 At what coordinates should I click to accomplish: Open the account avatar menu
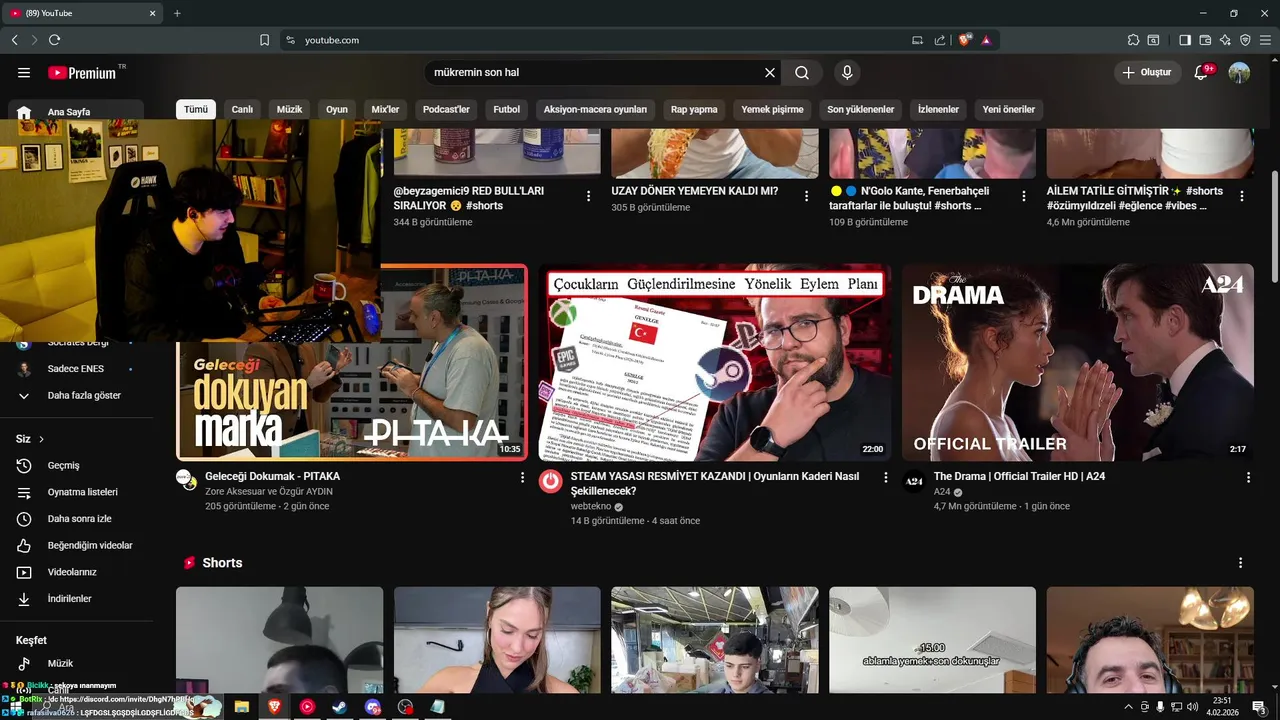click(x=1239, y=72)
